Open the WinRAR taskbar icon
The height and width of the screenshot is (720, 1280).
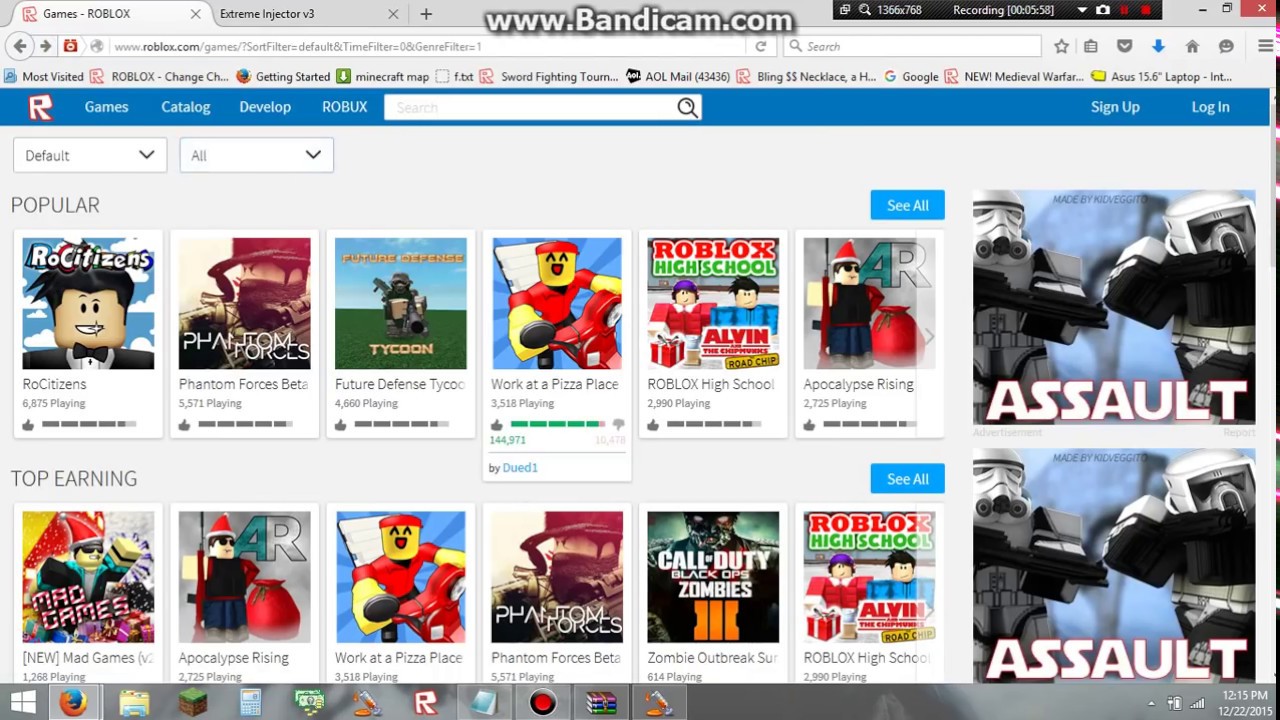[x=601, y=703]
